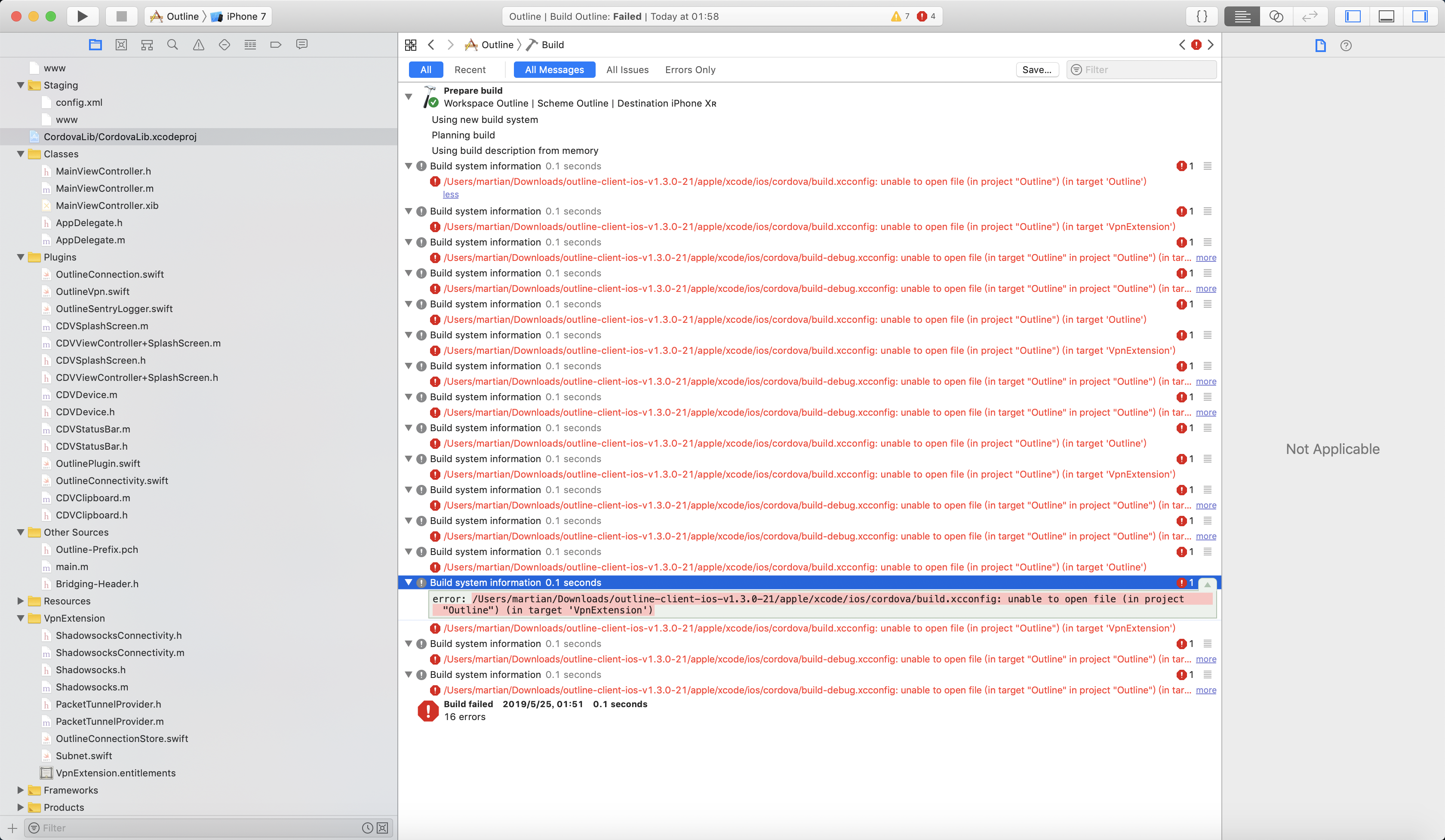Choose the iPhone 7 destination in scheme selector

pos(239,16)
